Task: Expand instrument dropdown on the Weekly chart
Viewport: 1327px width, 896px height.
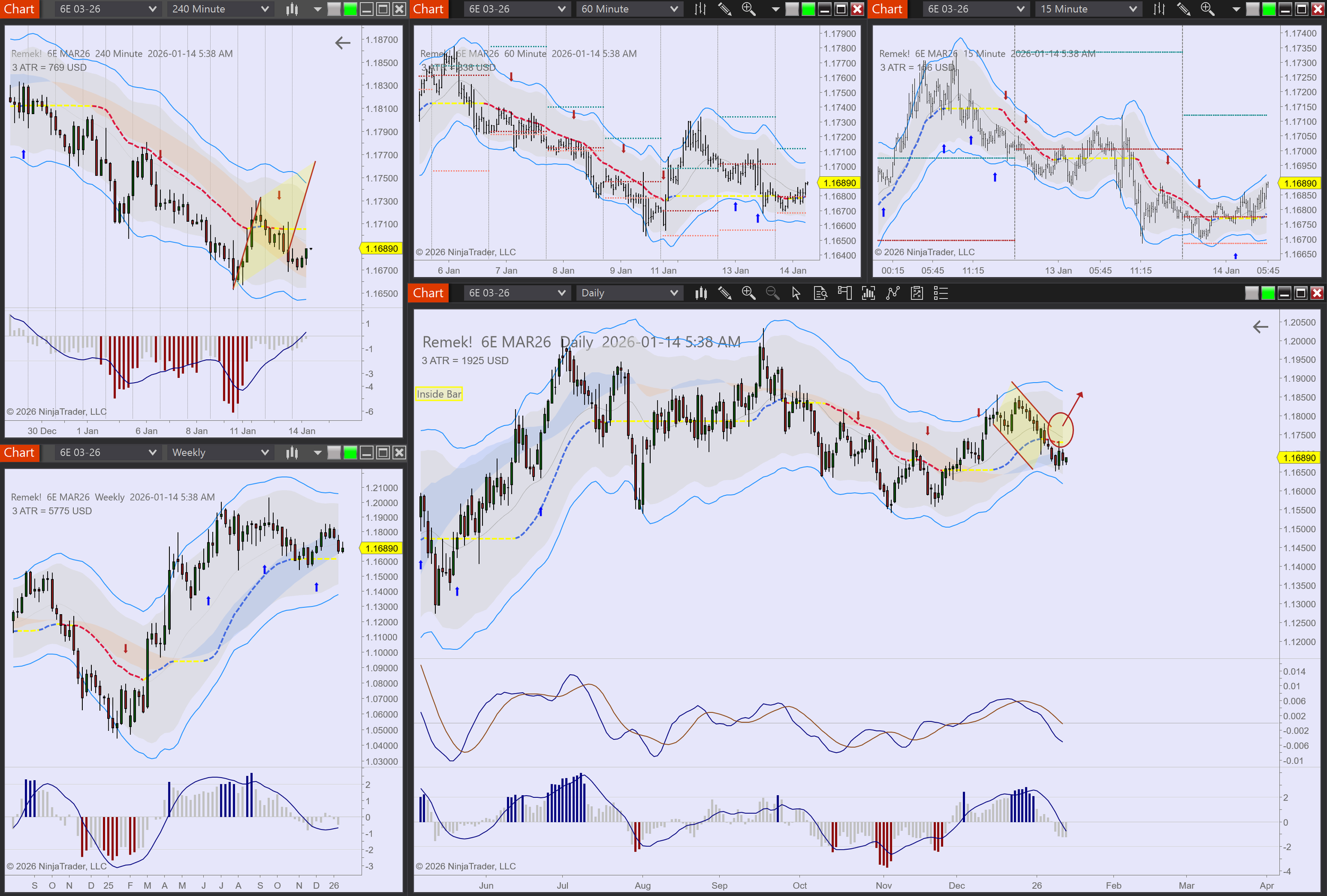Action: [152, 452]
